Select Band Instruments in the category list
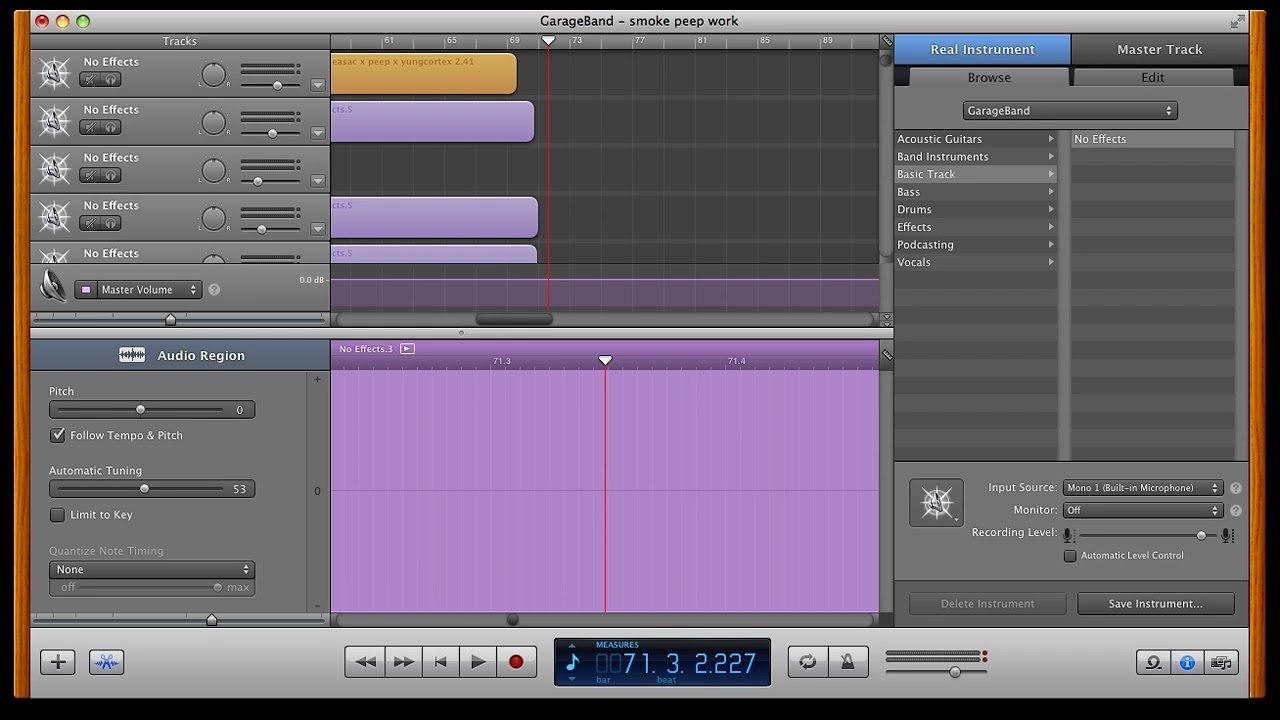 click(976, 157)
